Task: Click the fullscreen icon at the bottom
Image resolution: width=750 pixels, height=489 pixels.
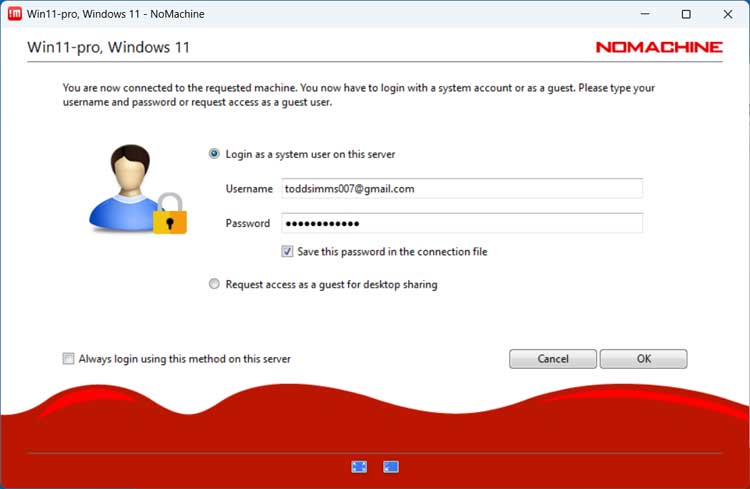Action: 359,467
